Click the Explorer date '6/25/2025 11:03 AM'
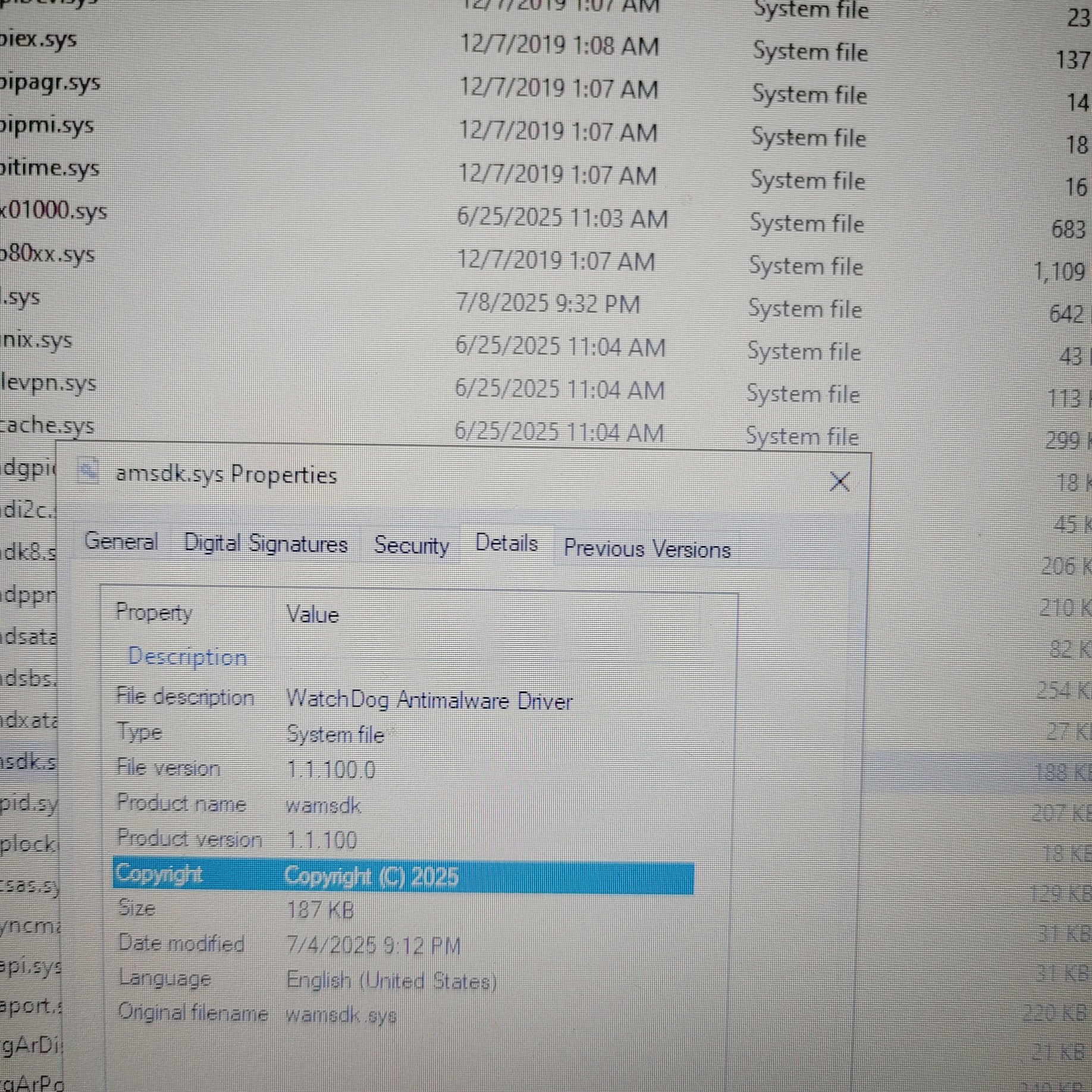1092x1092 pixels. click(x=563, y=218)
